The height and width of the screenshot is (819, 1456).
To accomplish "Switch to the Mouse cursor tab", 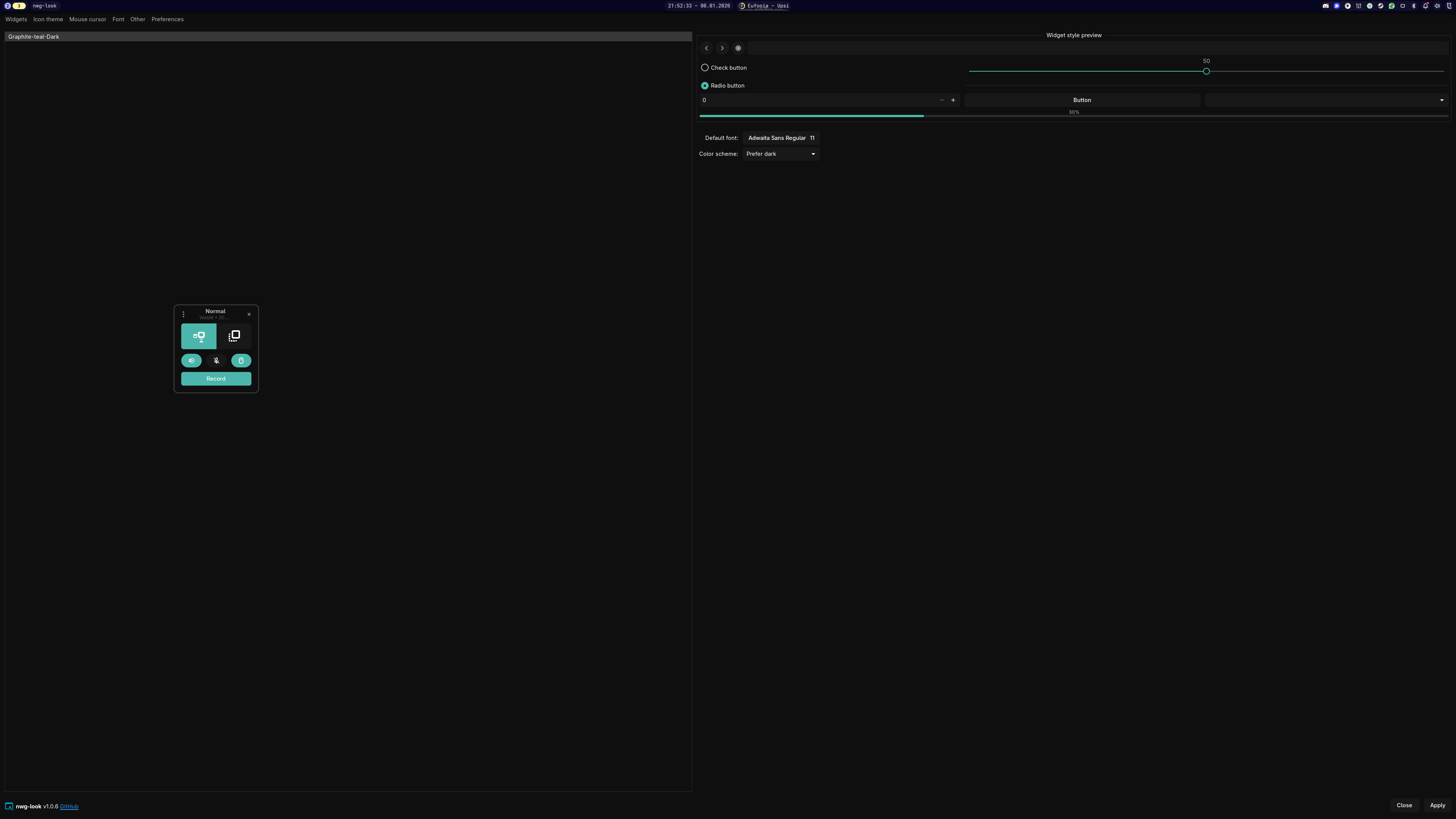I will [x=88, y=19].
